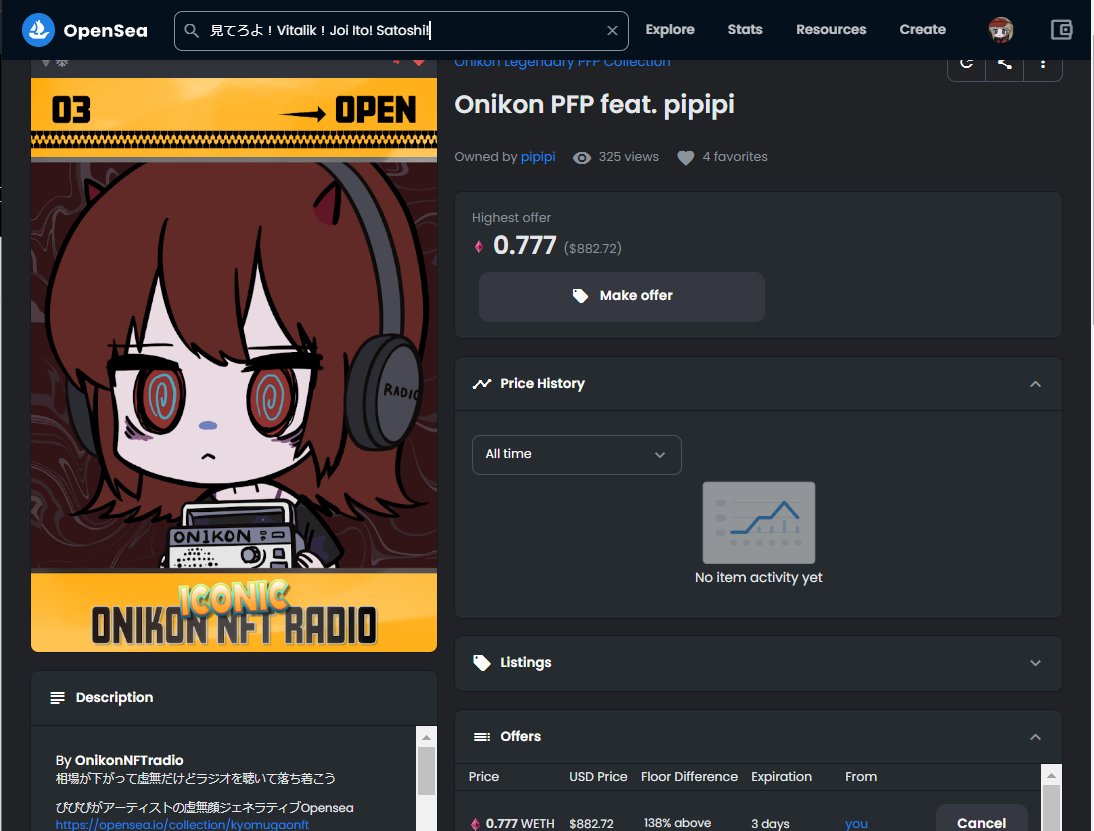
Task: Click the red heart above the NFT image
Action: click(419, 63)
